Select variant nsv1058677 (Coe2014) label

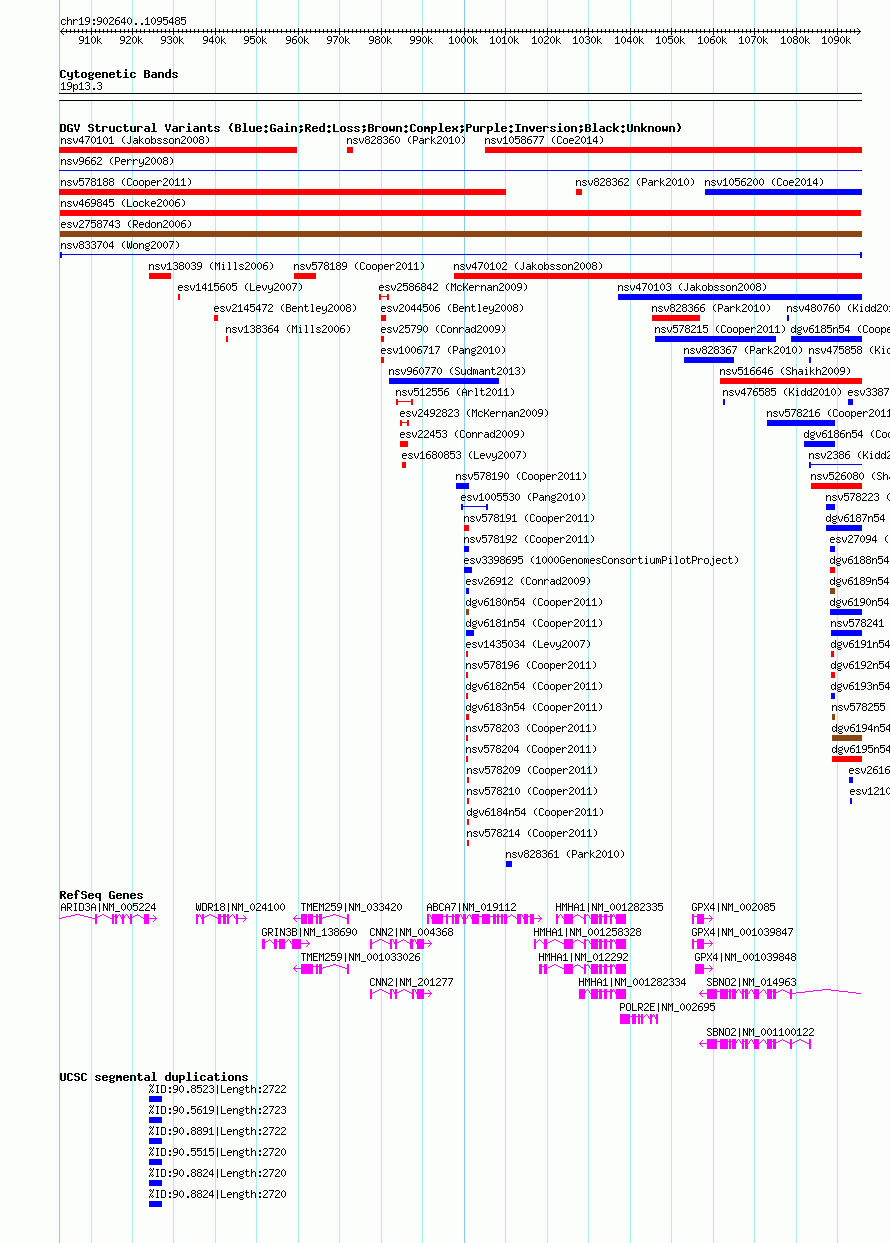545,140
